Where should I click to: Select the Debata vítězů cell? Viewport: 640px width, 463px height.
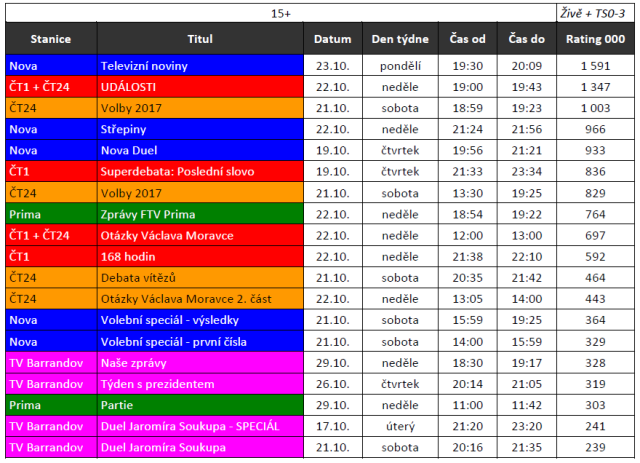click(200, 278)
